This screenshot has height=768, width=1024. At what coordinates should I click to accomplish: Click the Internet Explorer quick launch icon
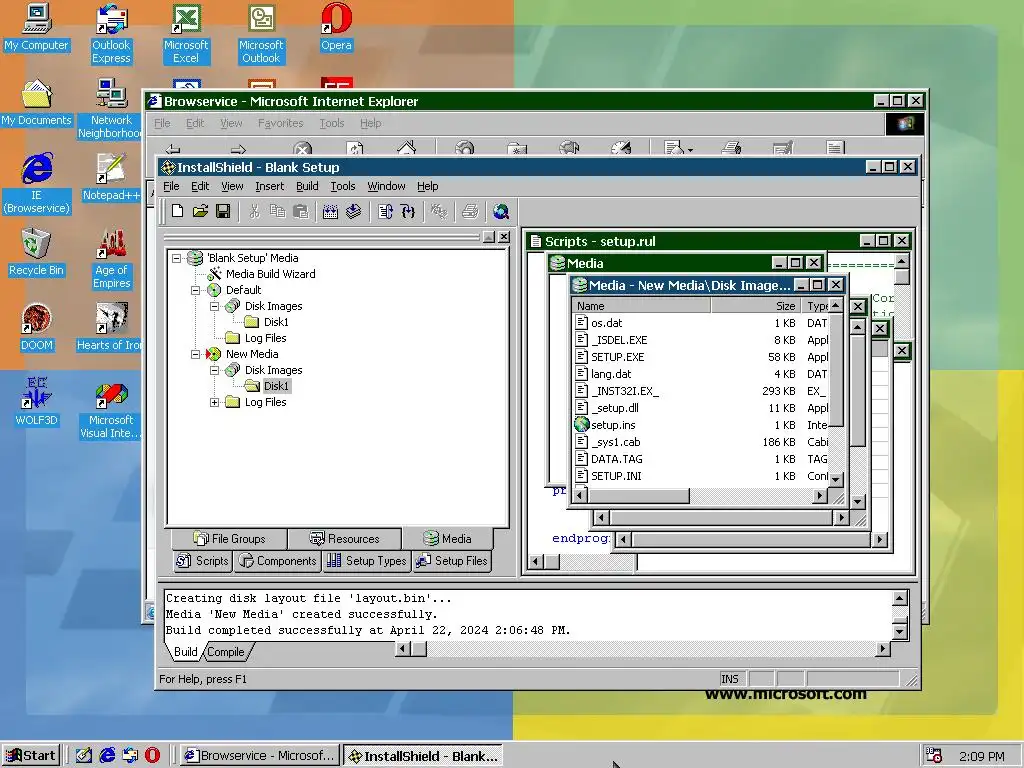pos(106,756)
